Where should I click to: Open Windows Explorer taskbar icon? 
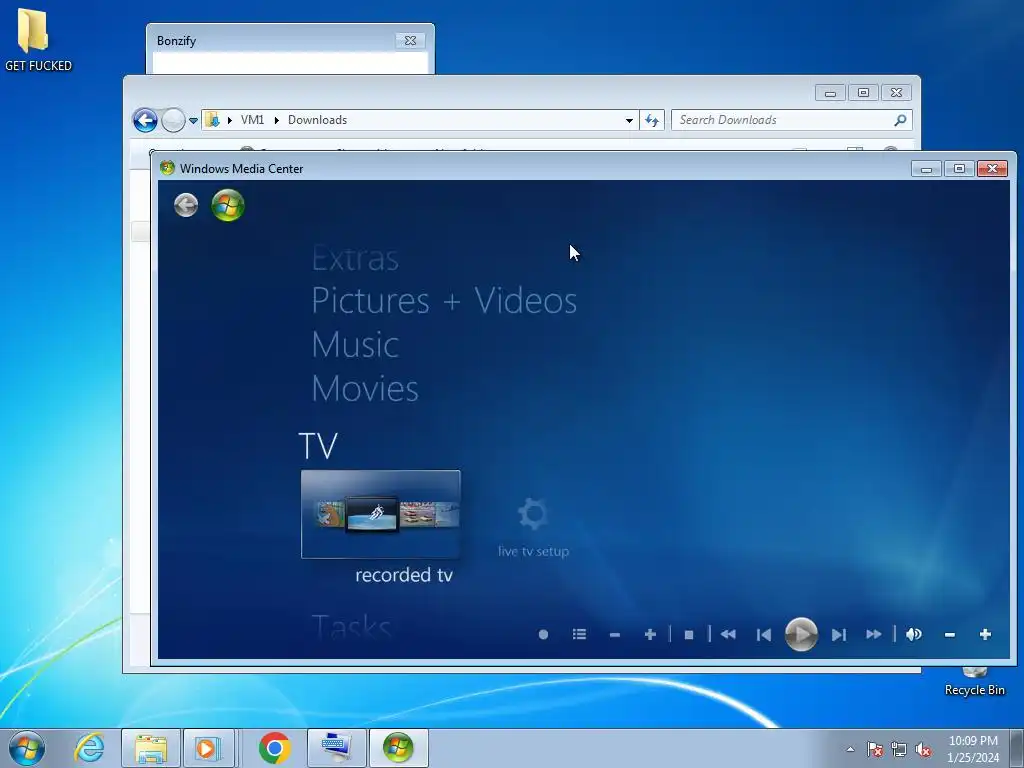[150, 748]
